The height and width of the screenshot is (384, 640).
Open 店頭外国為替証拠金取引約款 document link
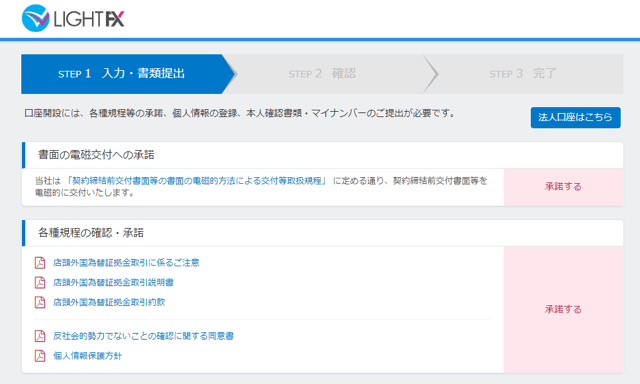coord(109,302)
